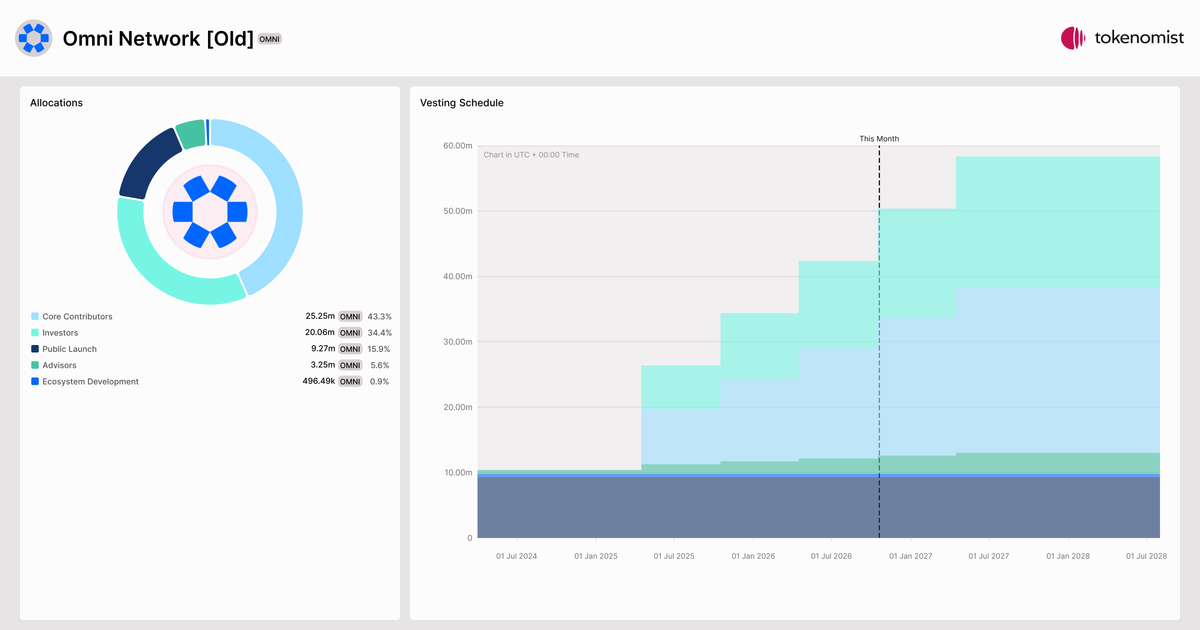Screen dimensions: 1200x630
Task: Click the 3.25m allocation value
Action: [x=322, y=366]
